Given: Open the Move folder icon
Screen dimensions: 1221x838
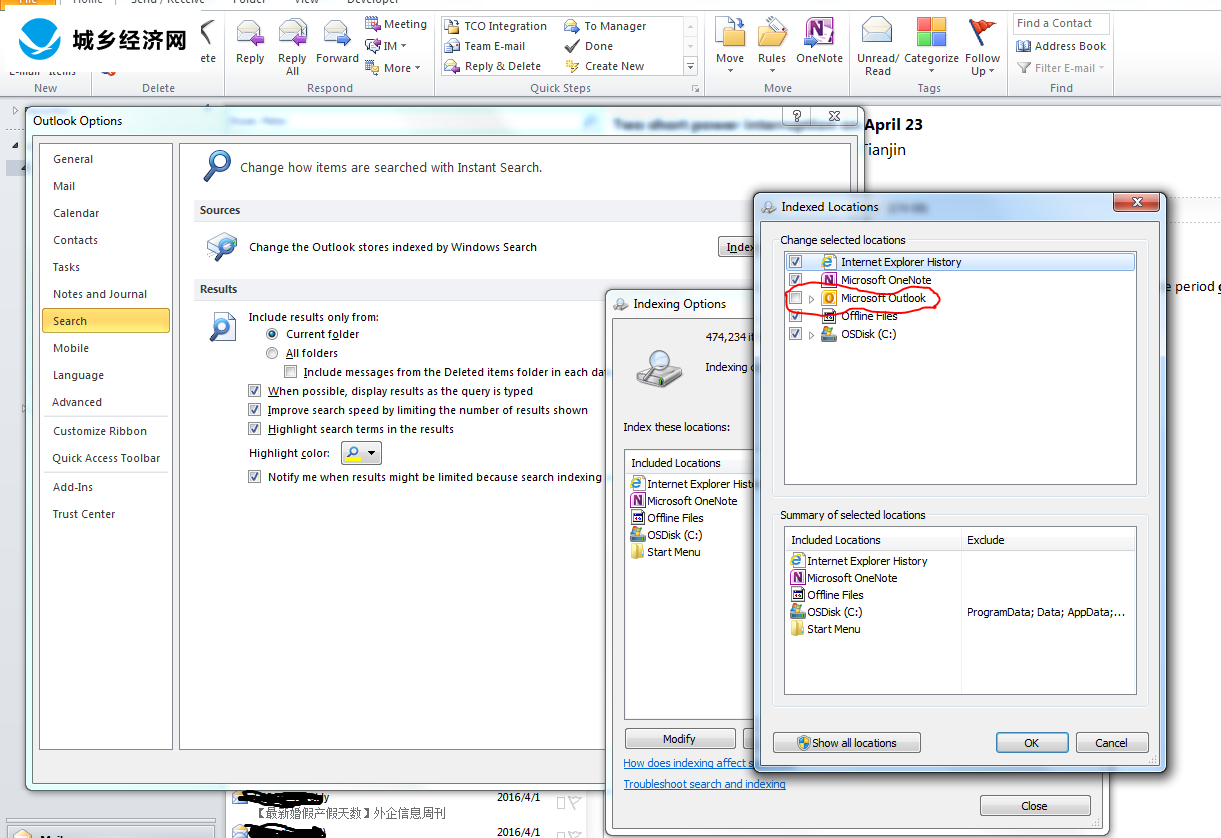Looking at the screenshot, I should (x=730, y=33).
